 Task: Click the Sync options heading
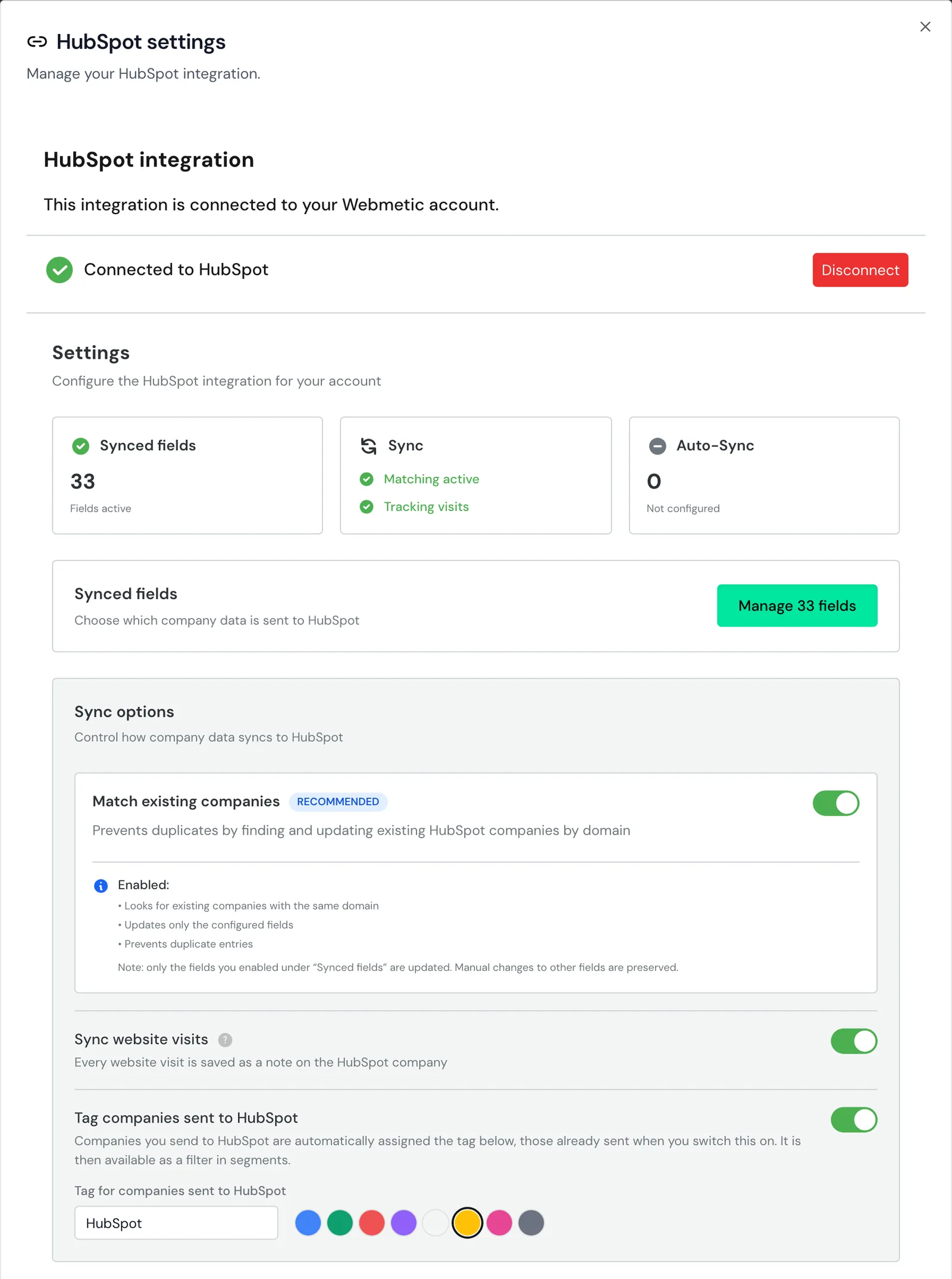pos(124,712)
